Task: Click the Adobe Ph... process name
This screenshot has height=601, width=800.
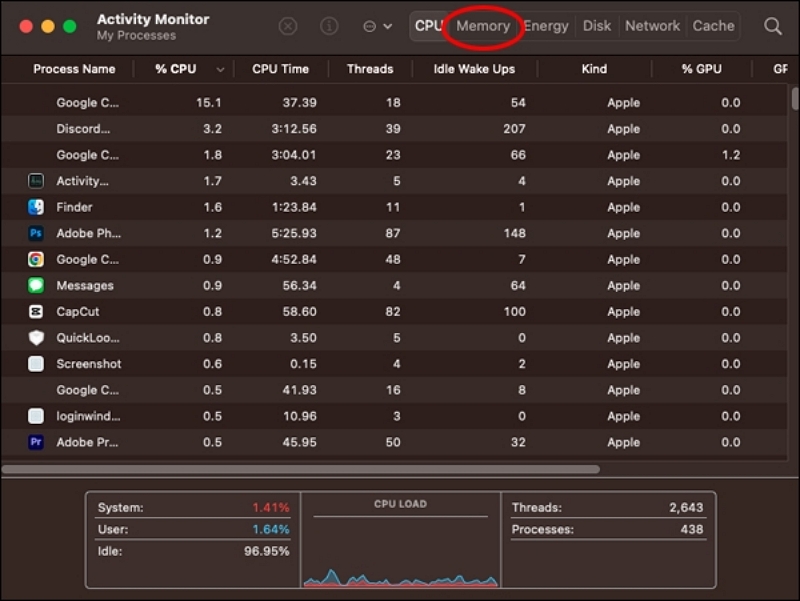Action: tap(88, 233)
